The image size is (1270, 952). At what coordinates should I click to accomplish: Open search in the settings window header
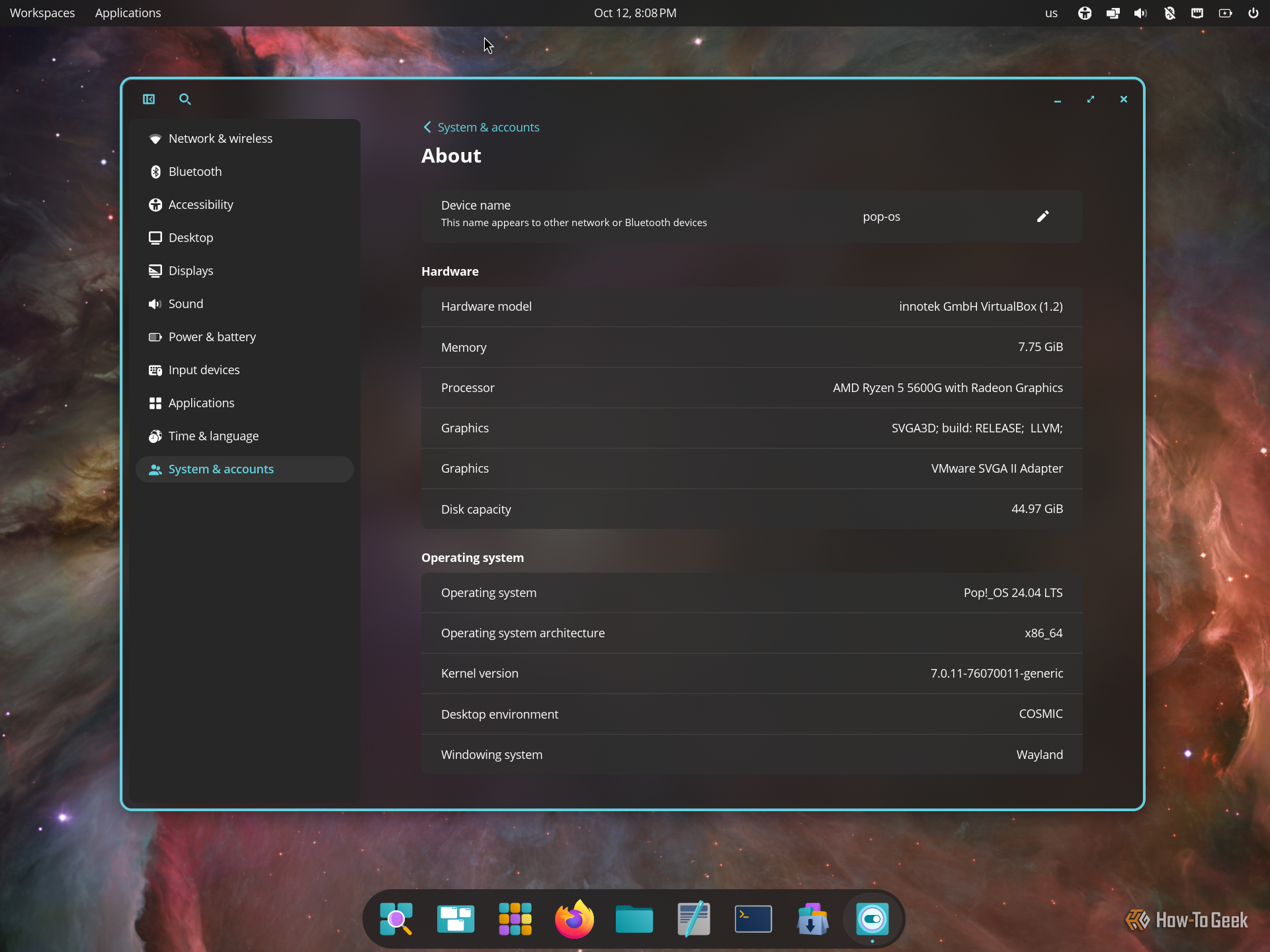click(x=185, y=99)
